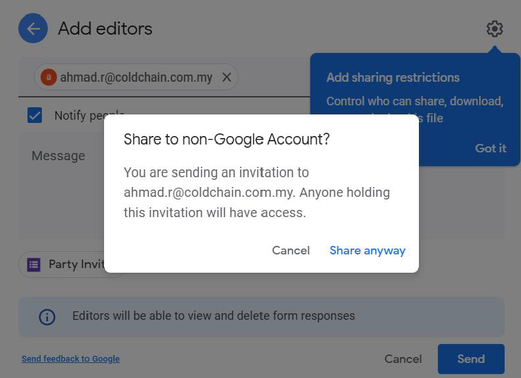
Task: Click the email address in the editor chip
Action: (x=136, y=78)
